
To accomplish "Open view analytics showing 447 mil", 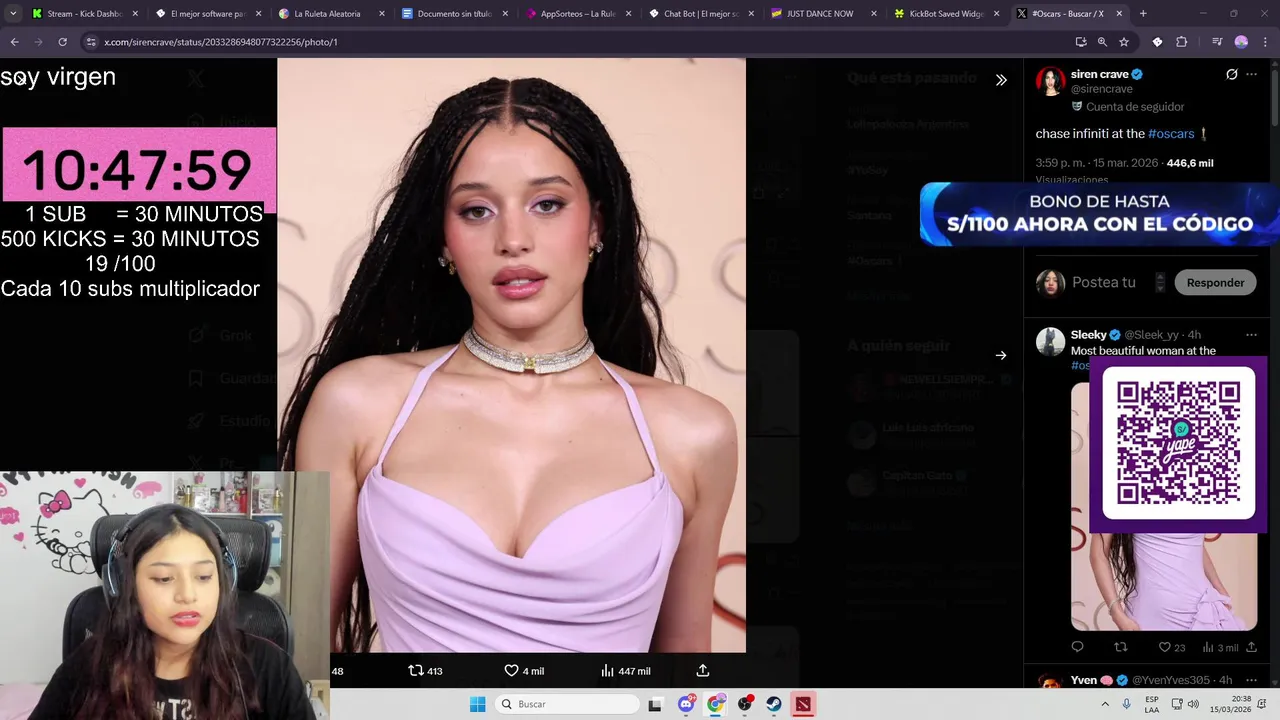I will click(625, 671).
